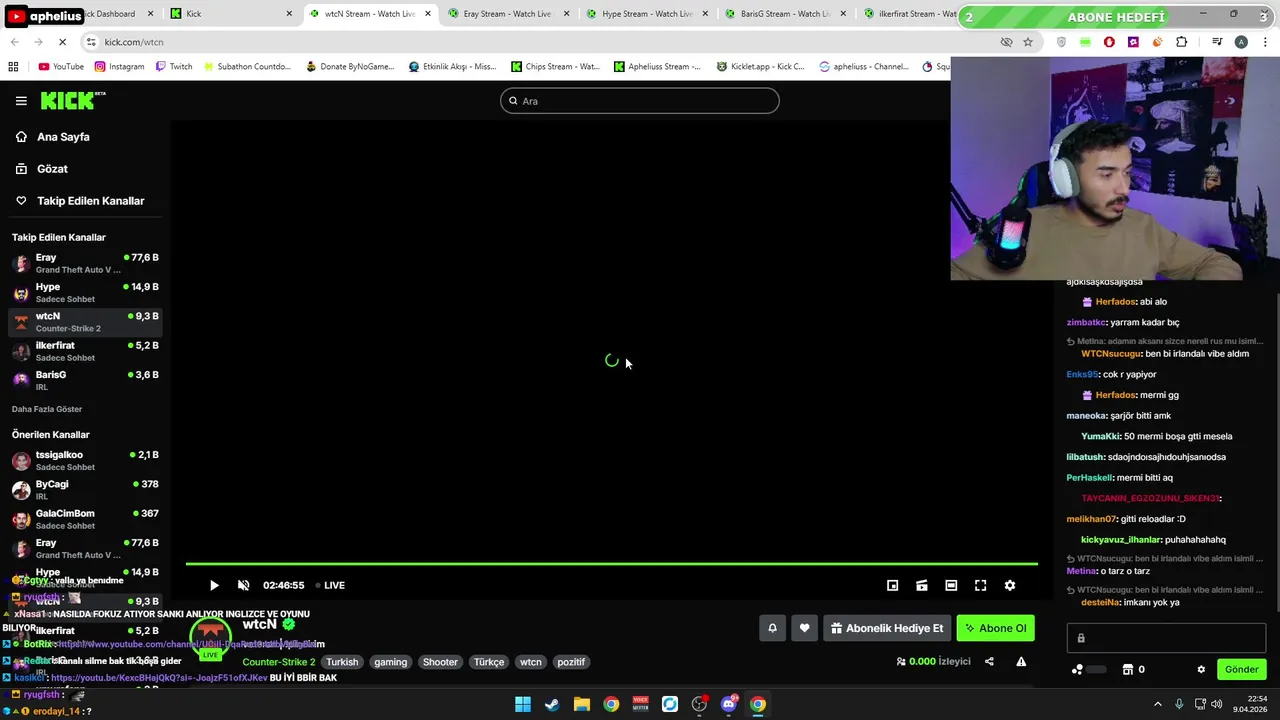
Task: Open followed channel Hype with 14,9 B
Action: [x=85, y=293]
